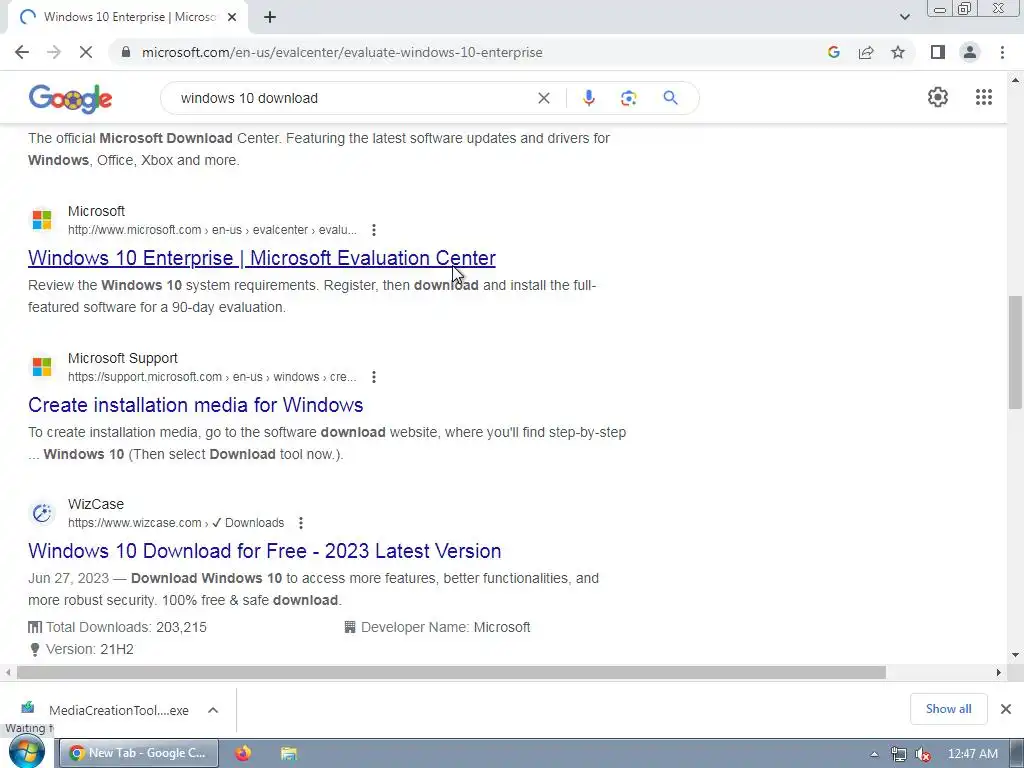1024x768 pixels.
Task: Open a new tab with plus button
Action: click(270, 17)
